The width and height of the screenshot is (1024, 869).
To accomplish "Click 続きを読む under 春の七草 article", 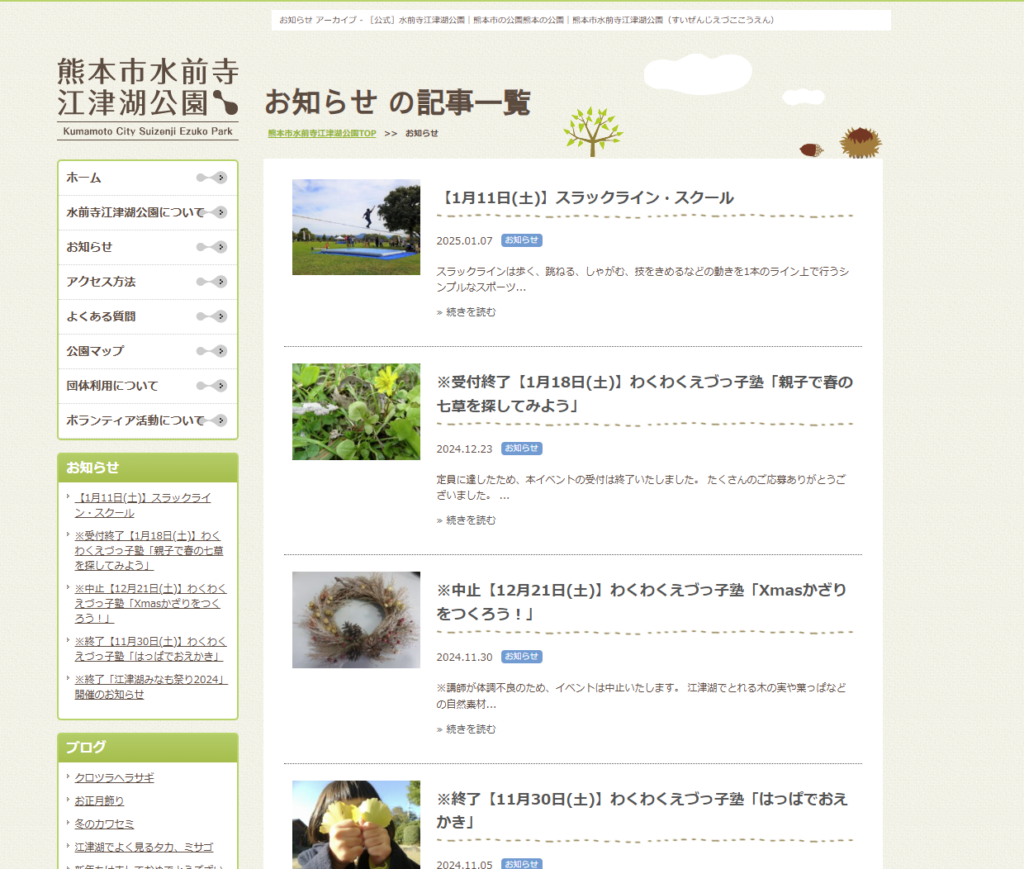I will coord(466,520).
